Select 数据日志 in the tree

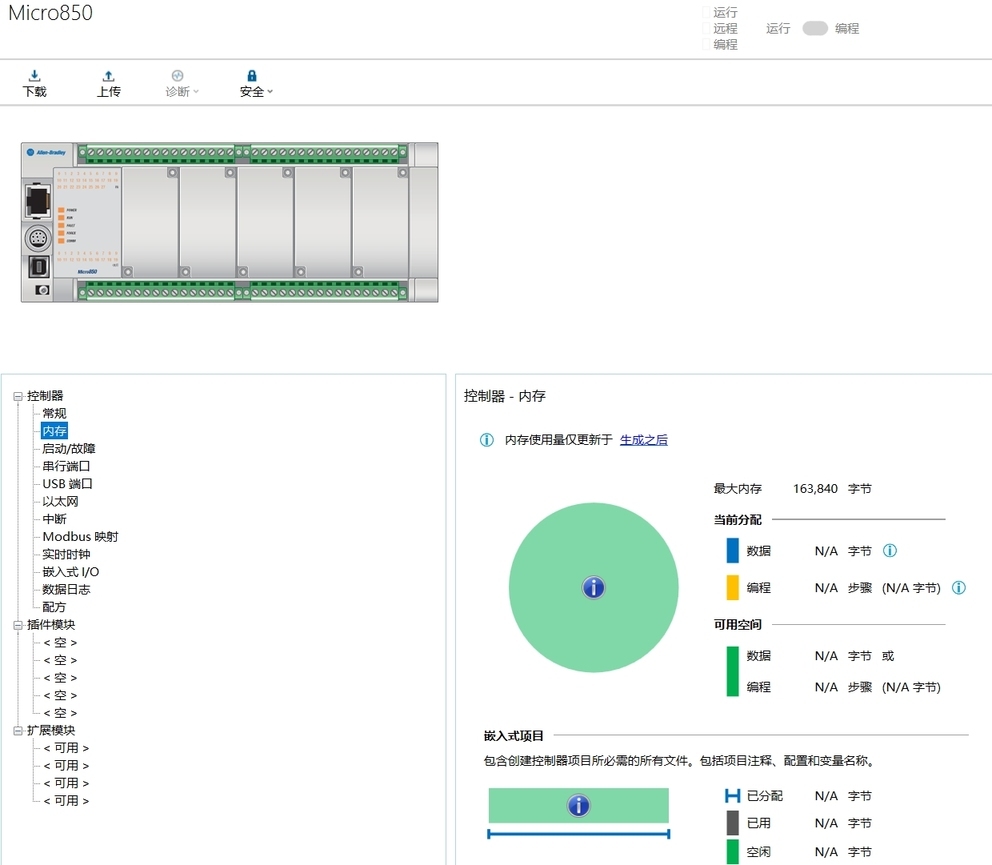click(66, 590)
